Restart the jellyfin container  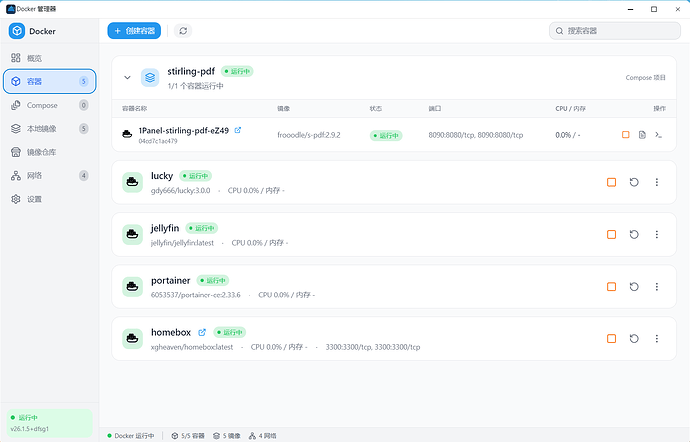(634, 235)
